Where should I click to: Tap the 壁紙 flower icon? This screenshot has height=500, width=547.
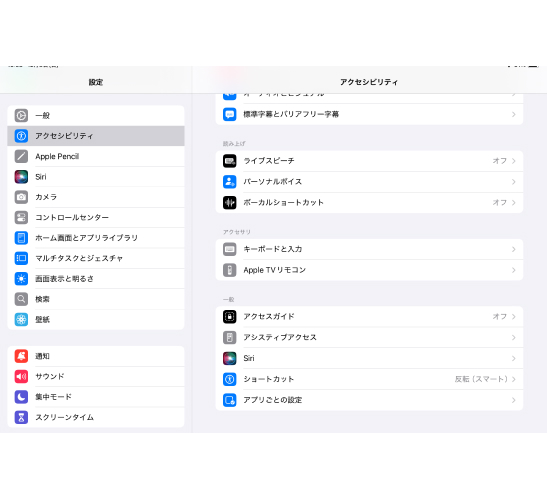[x=21, y=320]
